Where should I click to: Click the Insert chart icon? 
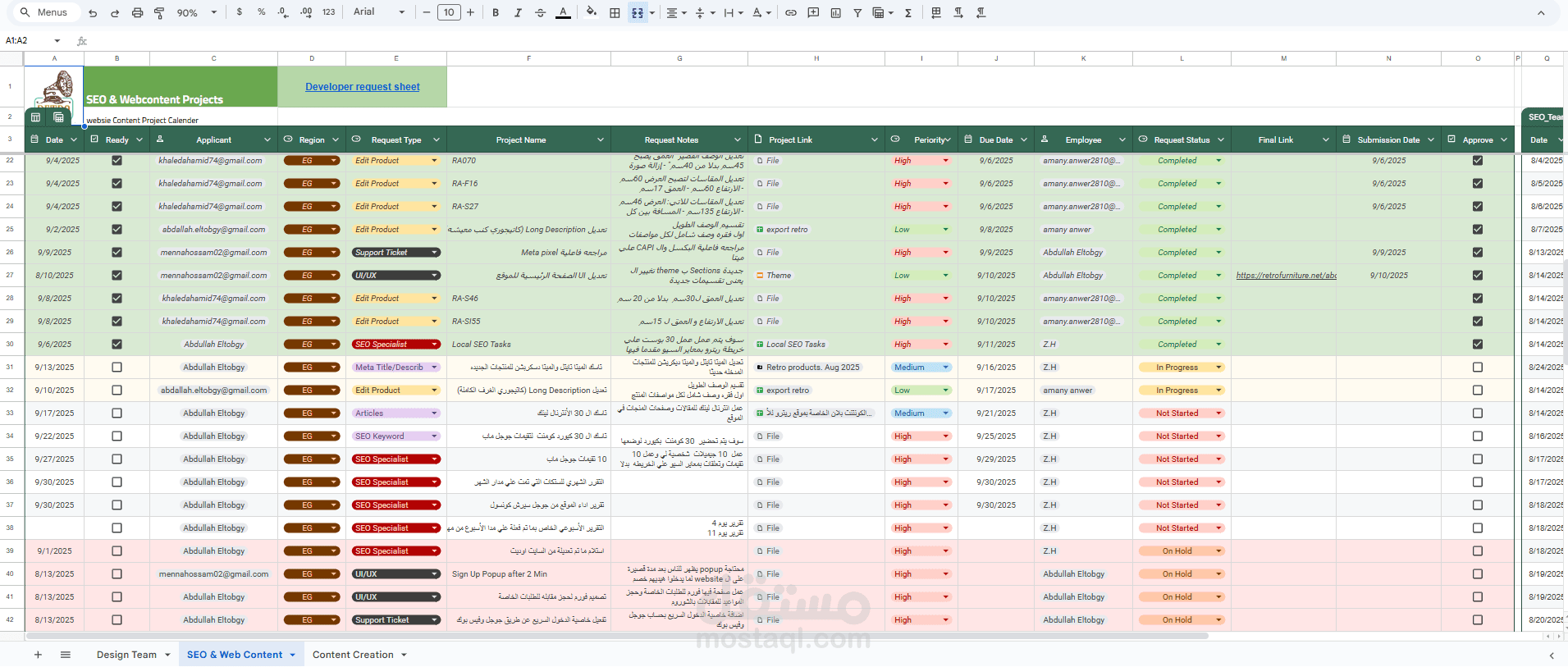(x=835, y=12)
